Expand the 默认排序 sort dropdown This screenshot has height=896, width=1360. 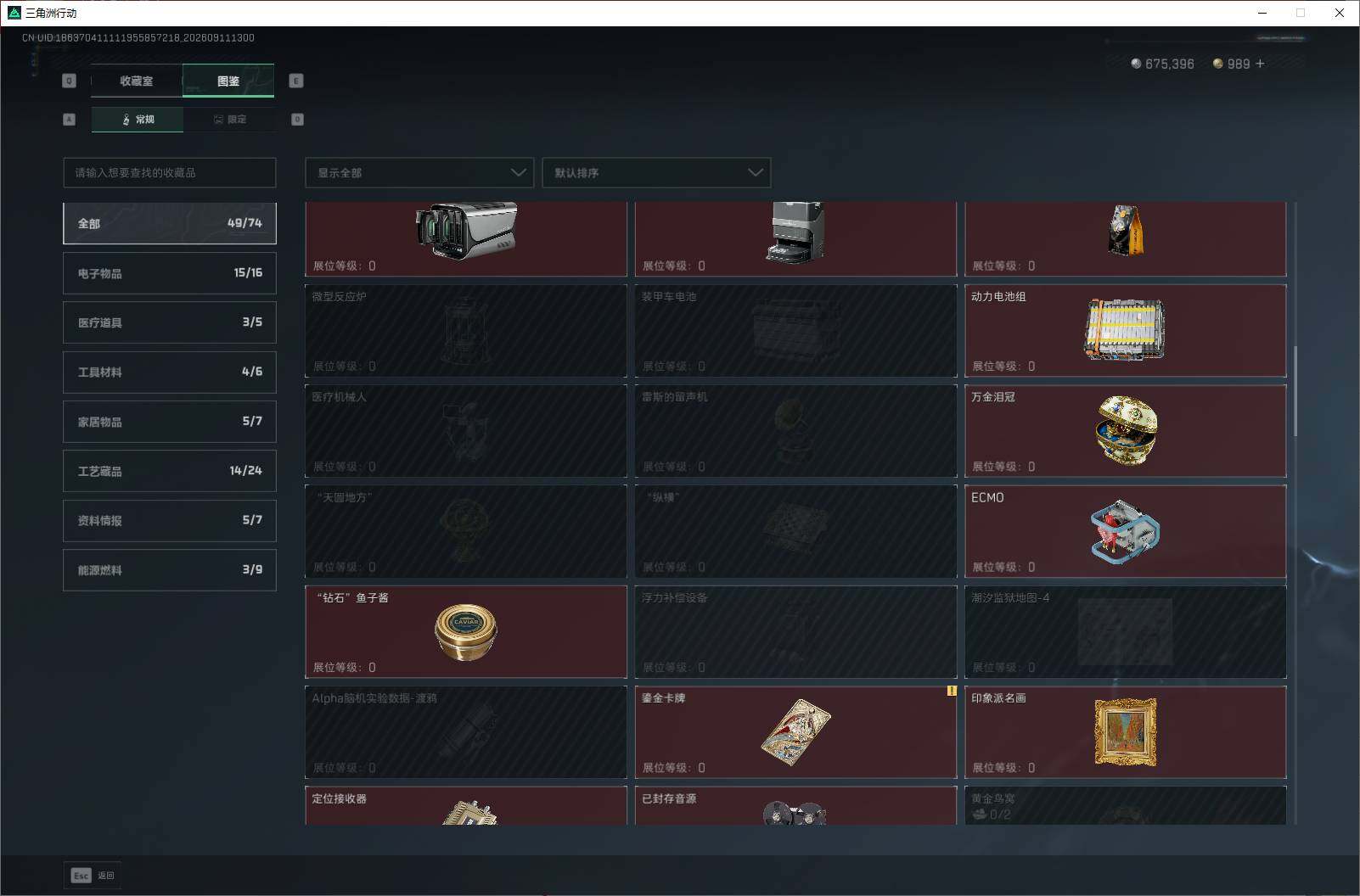(656, 172)
